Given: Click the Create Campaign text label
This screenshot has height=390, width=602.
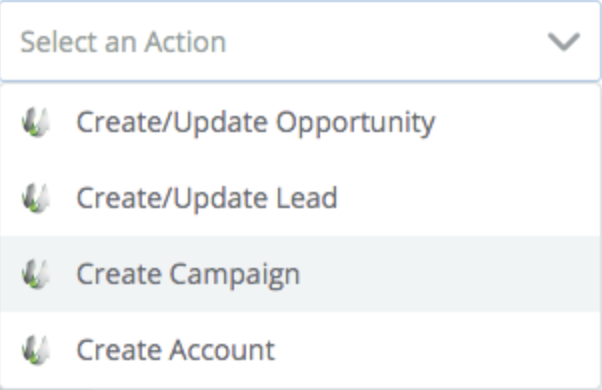Looking at the screenshot, I should click(188, 275).
